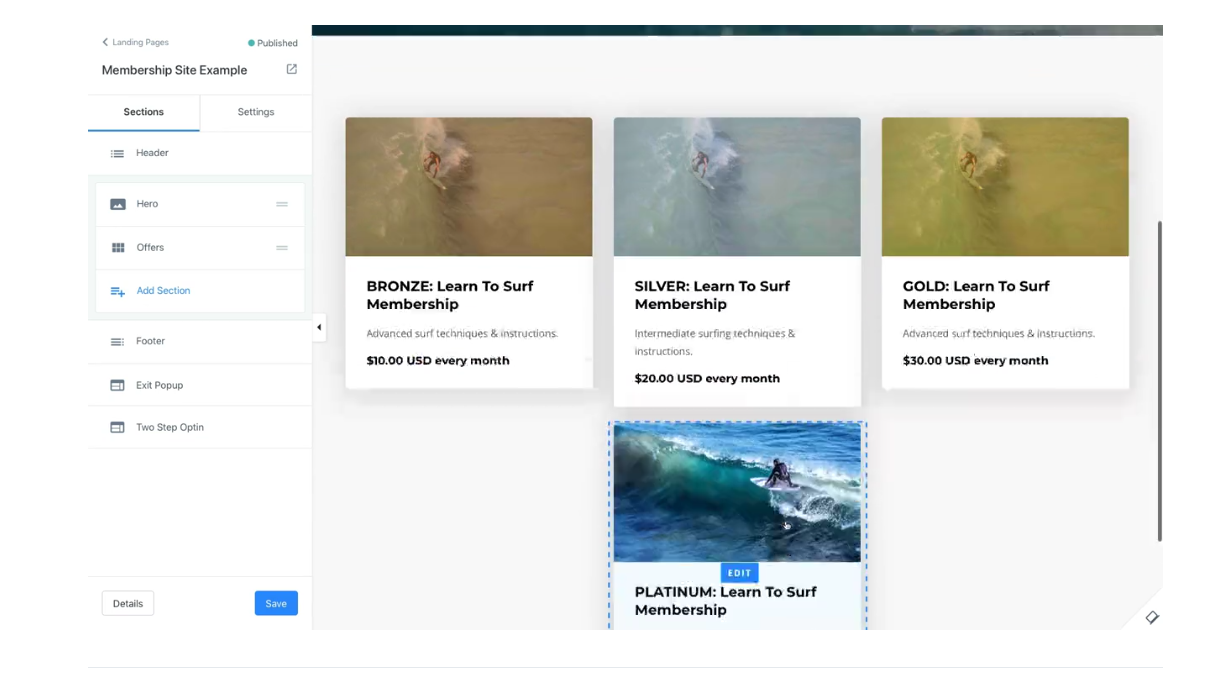Select the BRONZE offer surfing image
Screen dimensions: 1221x696
tap(469, 187)
